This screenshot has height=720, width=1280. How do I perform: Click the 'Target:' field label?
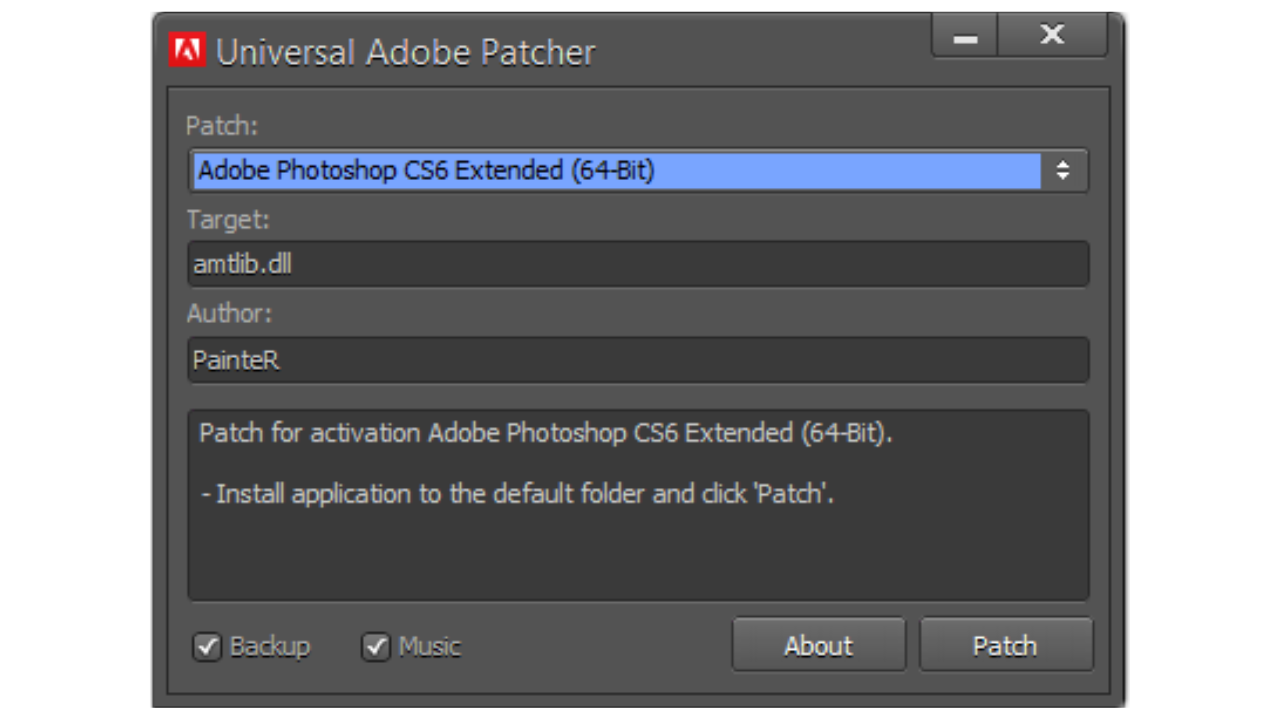(x=228, y=220)
